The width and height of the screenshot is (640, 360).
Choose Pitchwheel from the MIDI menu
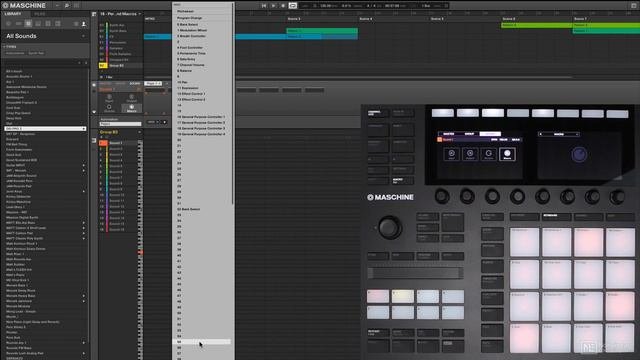(x=203, y=11)
